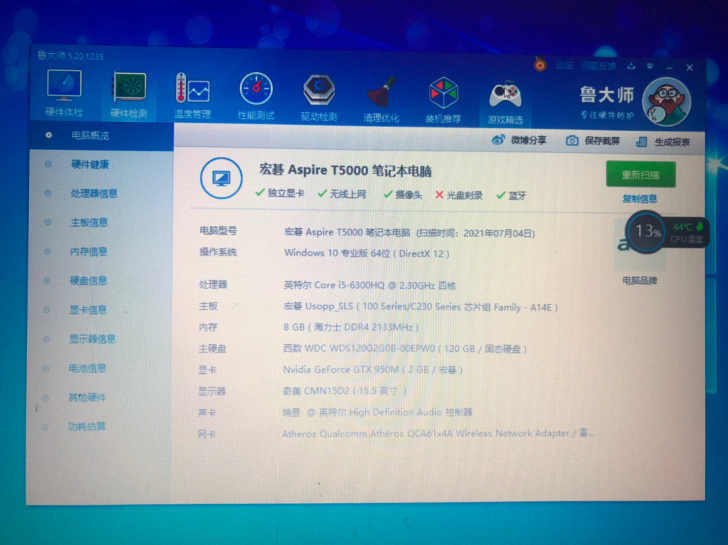Open 性能测试 performance benchmark
Image resolution: width=728 pixels, height=545 pixels.
pos(256,96)
